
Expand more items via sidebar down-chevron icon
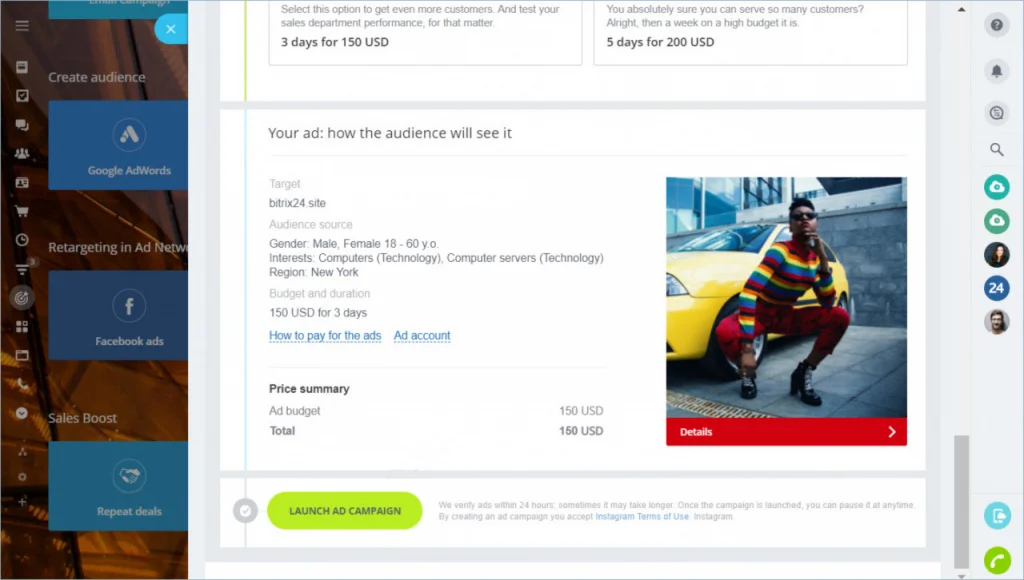click(x=22, y=413)
